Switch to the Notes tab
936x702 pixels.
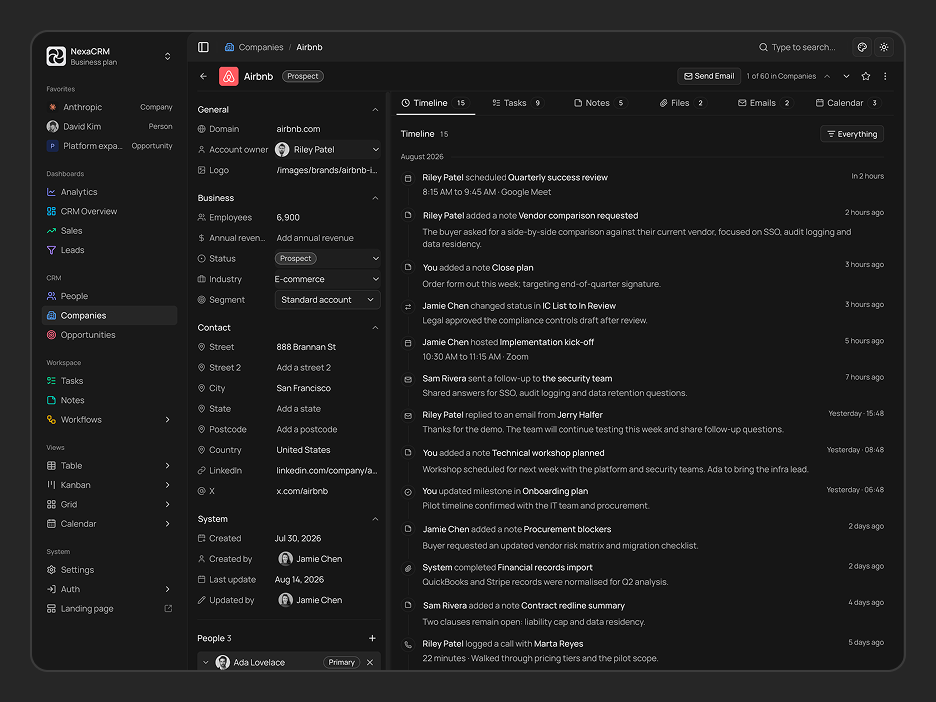tap(600, 103)
